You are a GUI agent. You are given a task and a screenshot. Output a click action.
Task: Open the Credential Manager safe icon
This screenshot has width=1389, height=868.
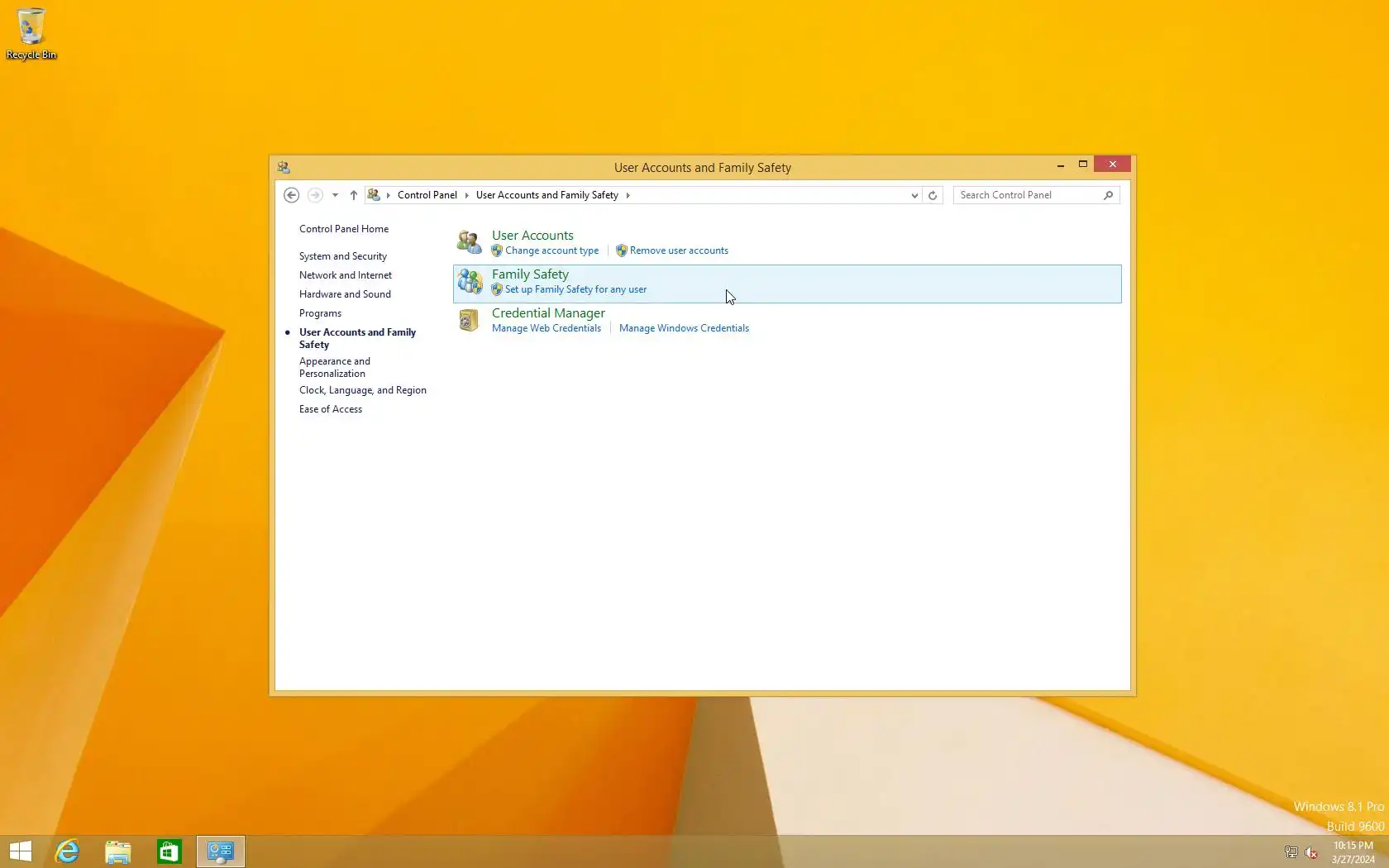point(469,320)
